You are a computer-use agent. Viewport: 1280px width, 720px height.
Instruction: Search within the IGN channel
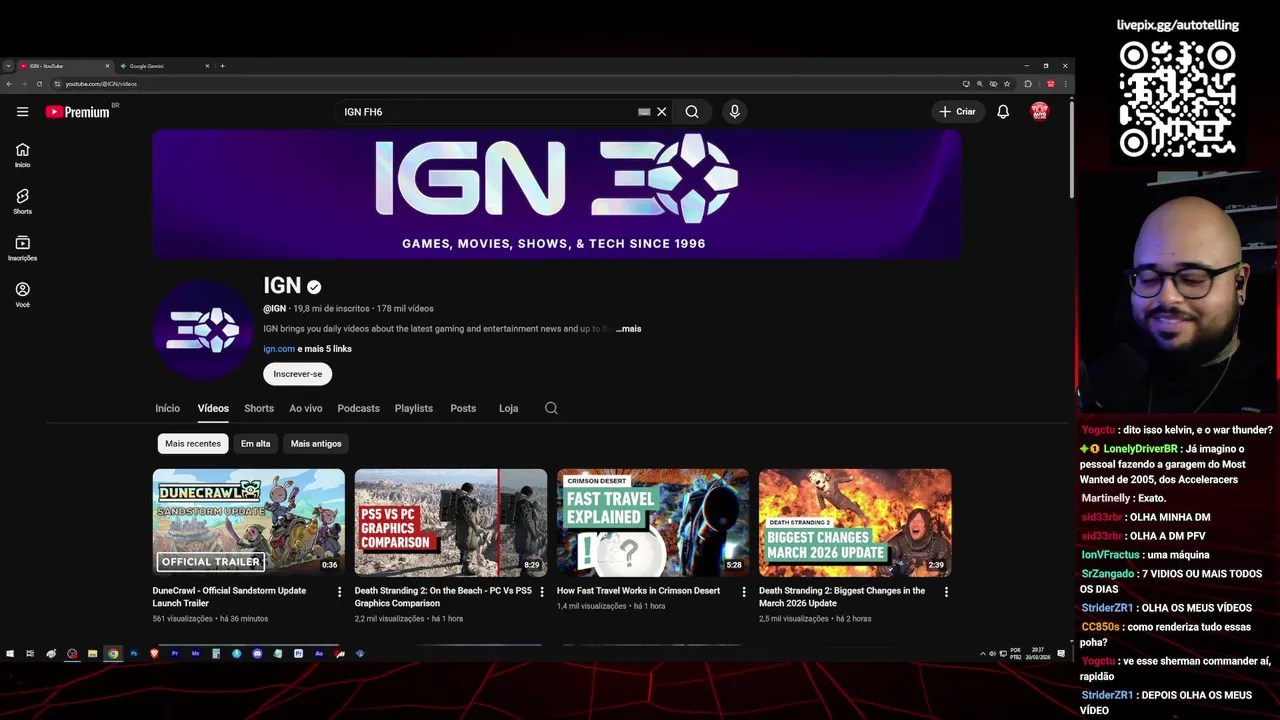tap(551, 408)
